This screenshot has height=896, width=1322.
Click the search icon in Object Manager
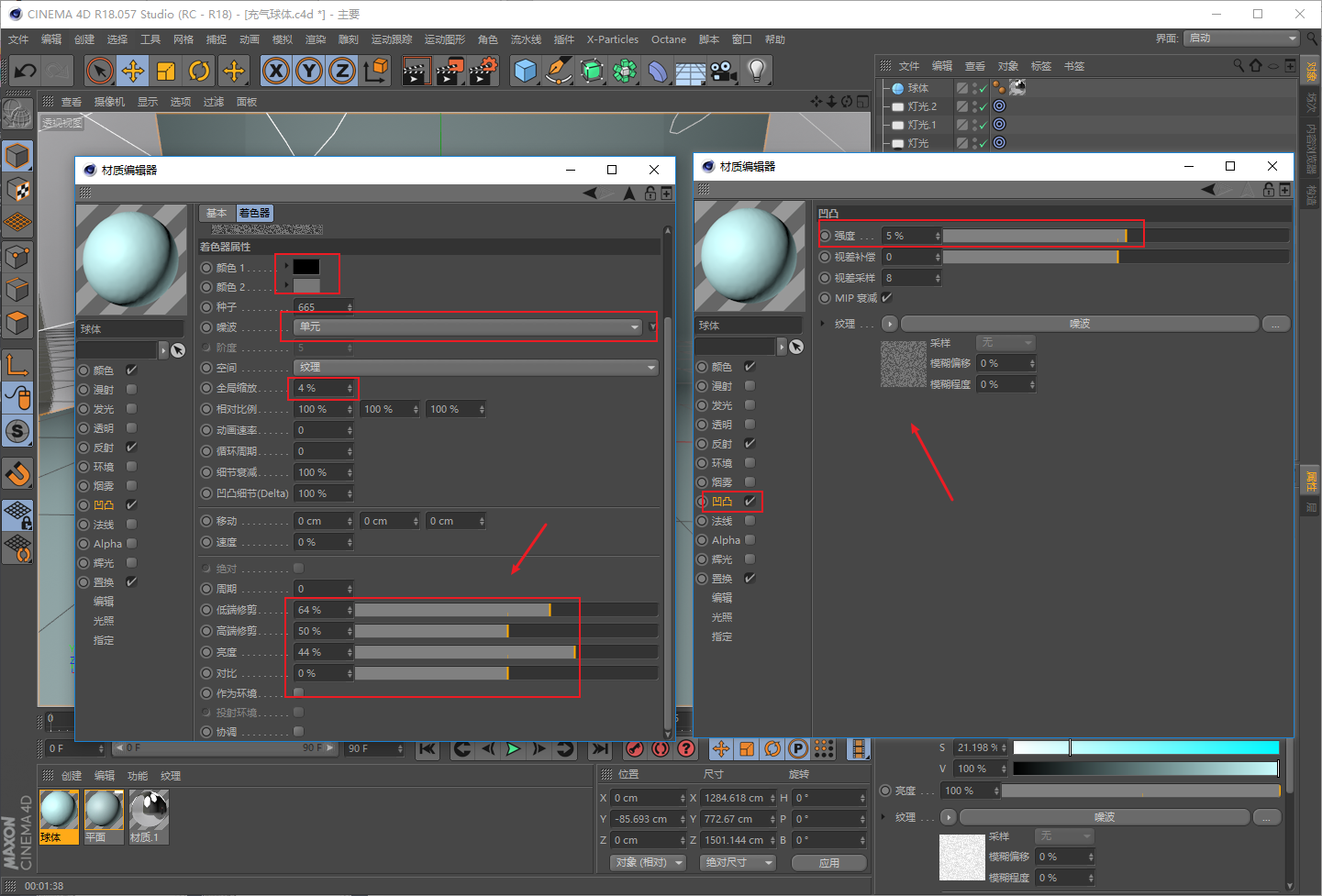click(1239, 66)
